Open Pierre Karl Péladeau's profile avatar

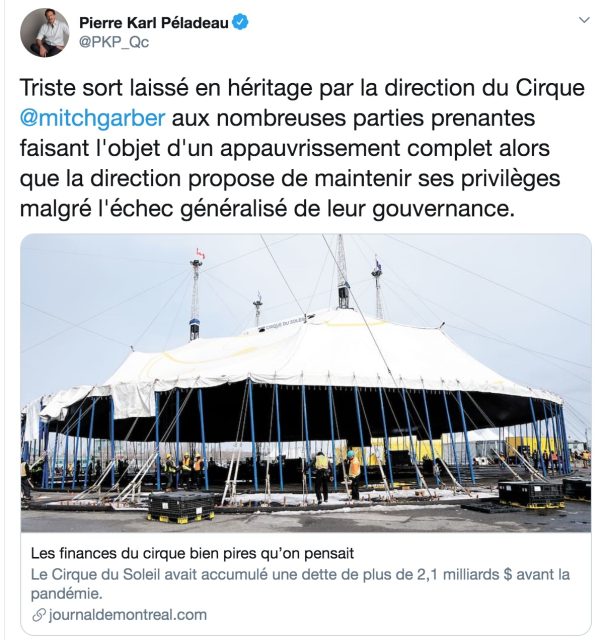point(45,32)
